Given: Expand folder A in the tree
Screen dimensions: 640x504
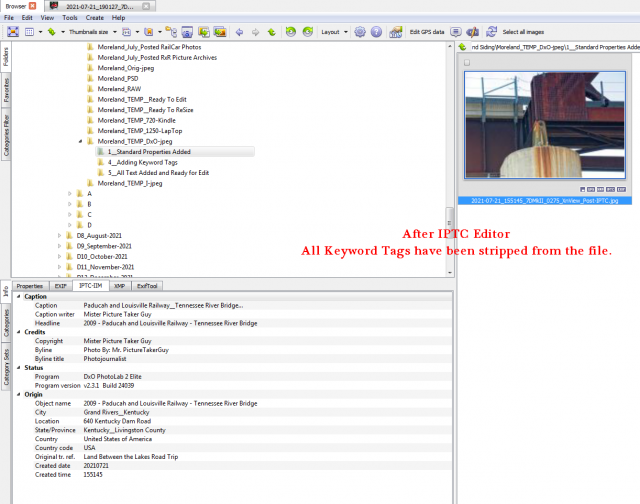Looking at the screenshot, I should pyautogui.click(x=70, y=193).
